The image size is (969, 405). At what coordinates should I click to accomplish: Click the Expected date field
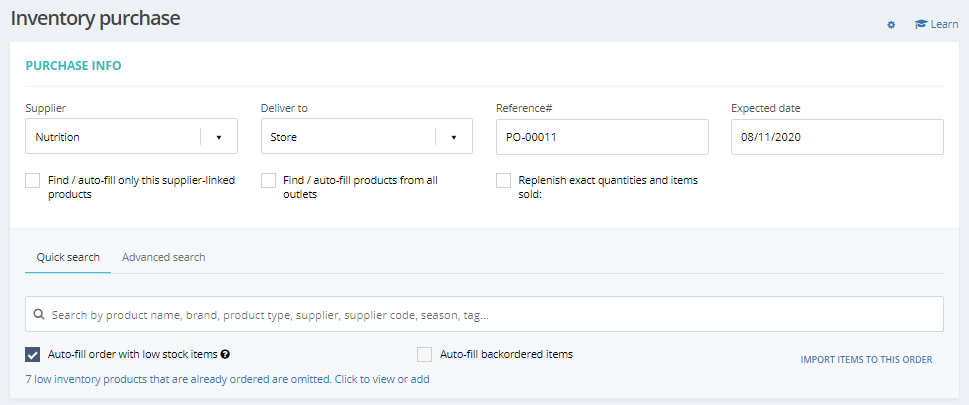pyautogui.click(x=836, y=137)
